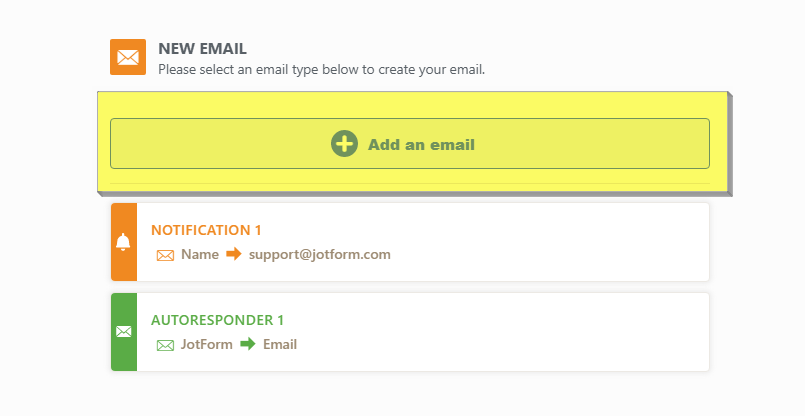Click the JotForm sender label in Autoresponder 1
This screenshot has height=416, width=805.
click(x=207, y=344)
